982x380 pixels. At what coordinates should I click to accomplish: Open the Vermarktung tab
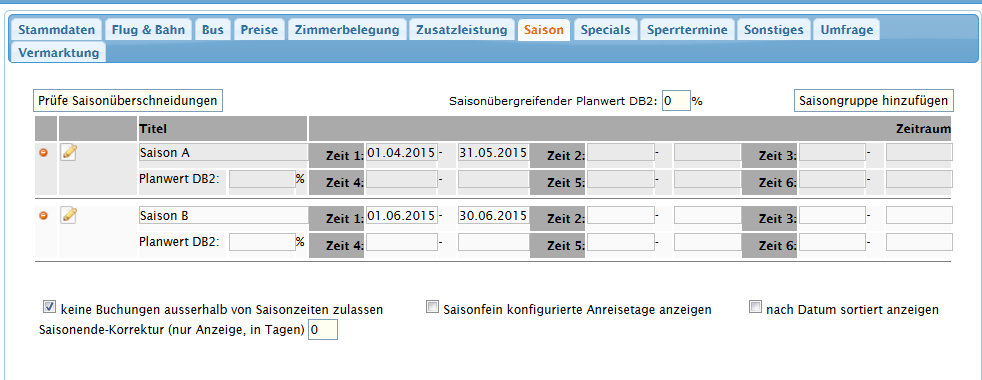tap(59, 53)
